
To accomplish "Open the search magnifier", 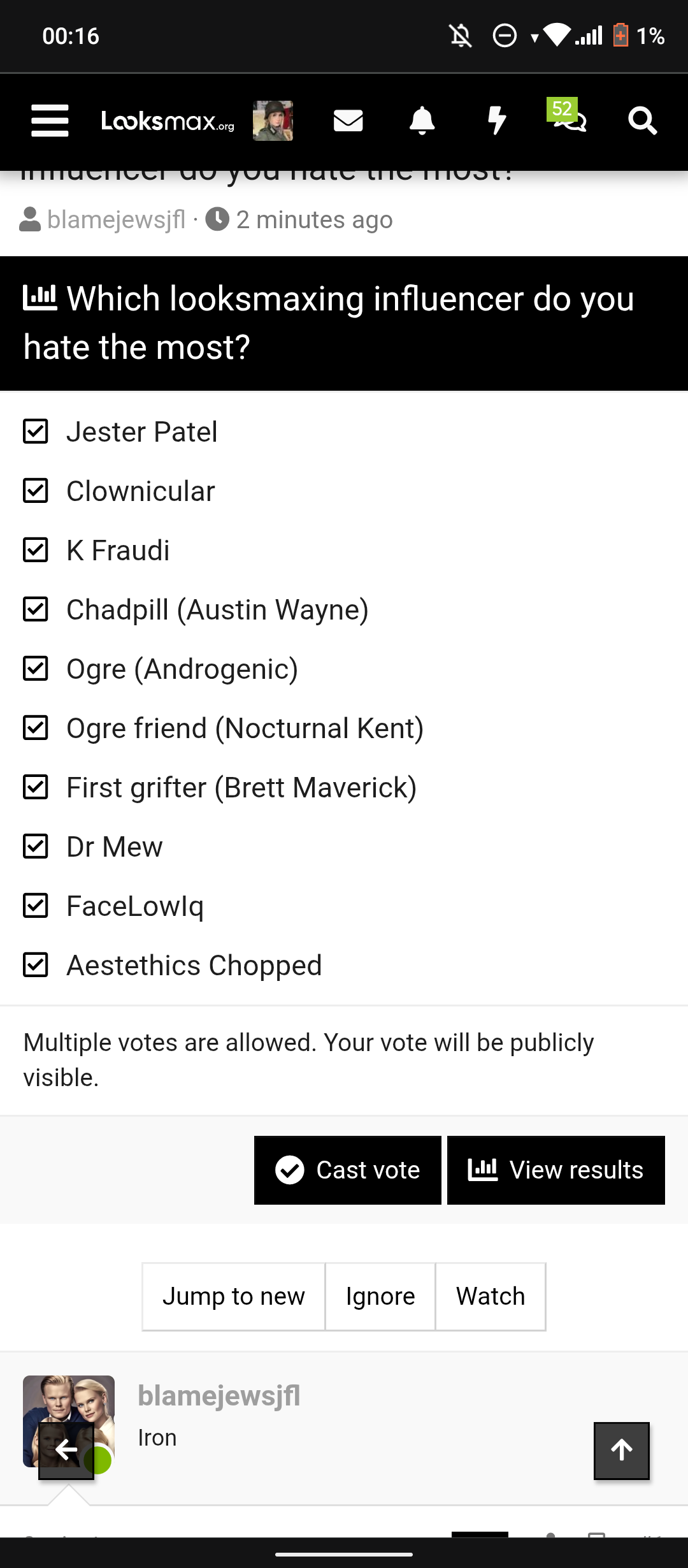I will pos(642,120).
